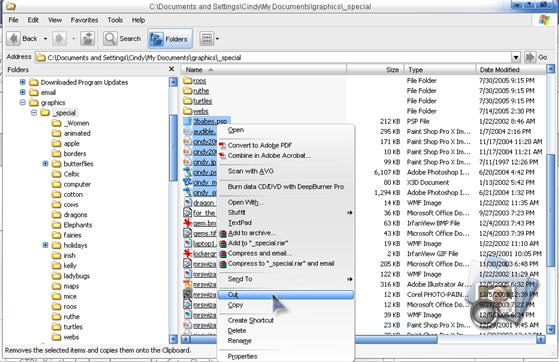Choose TextPad in context menu
559x362 pixels.
(240, 223)
